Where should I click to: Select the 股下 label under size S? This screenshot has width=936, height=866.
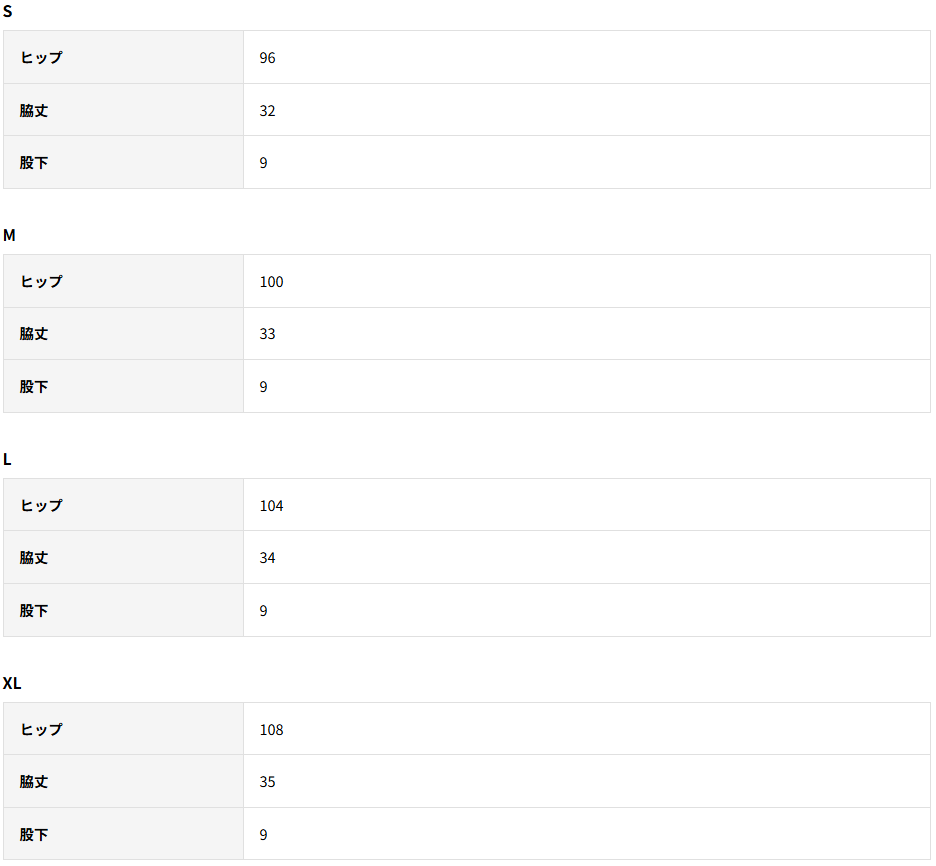tap(34, 163)
